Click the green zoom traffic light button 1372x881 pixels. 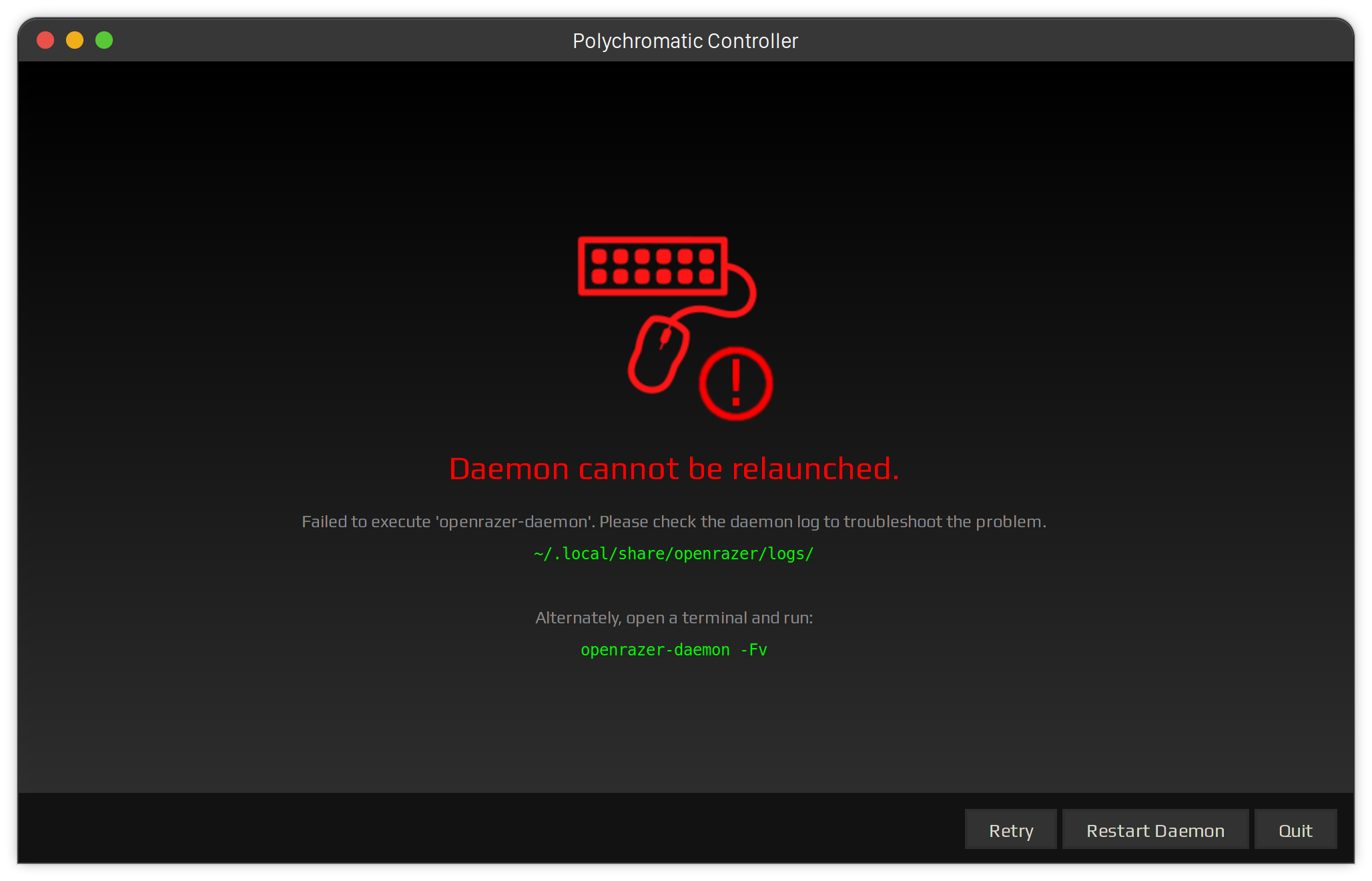click(104, 40)
